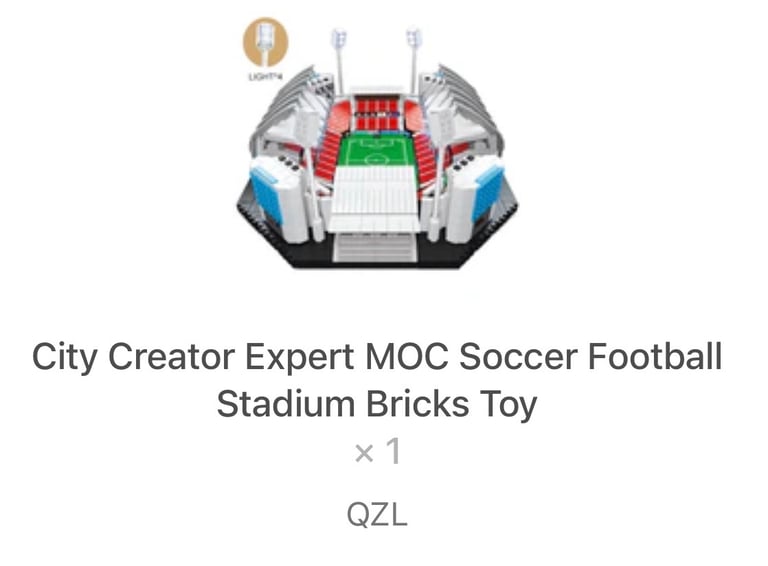
Task: Click the Stadium Bricks Toy title line
Action: (x=377, y=404)
